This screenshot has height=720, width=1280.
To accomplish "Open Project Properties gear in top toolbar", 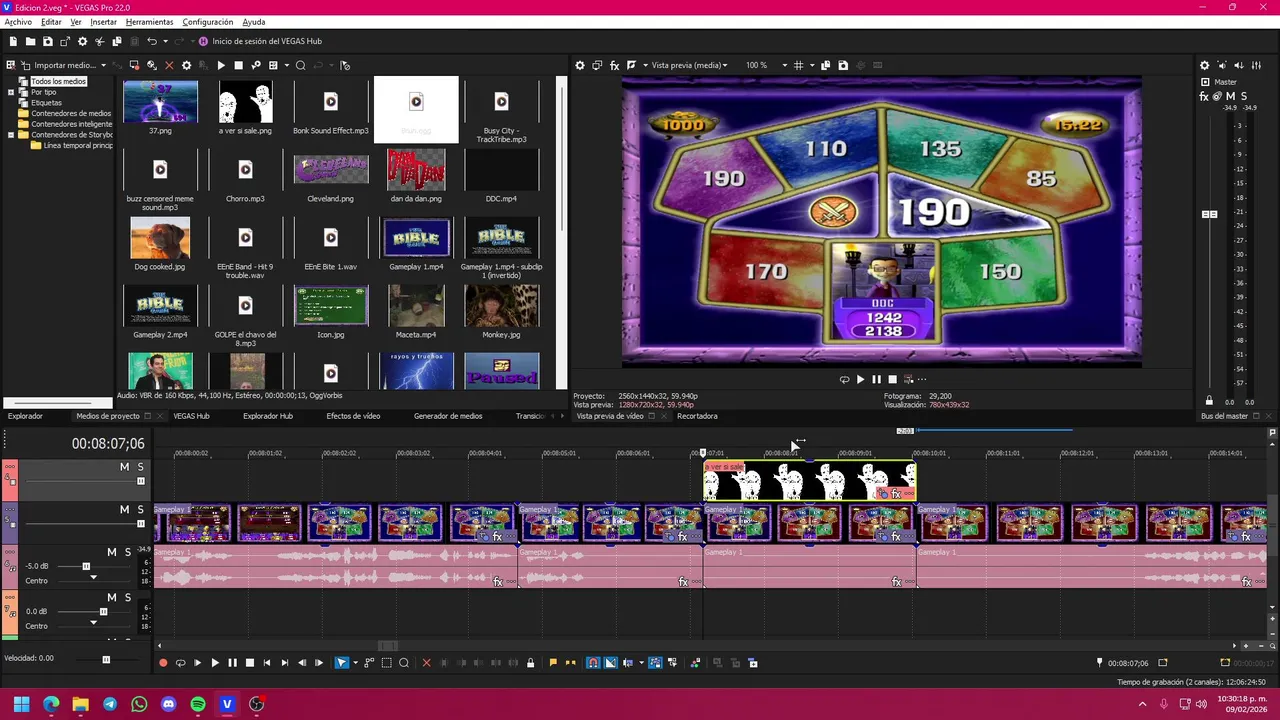I will pos(82,41).
